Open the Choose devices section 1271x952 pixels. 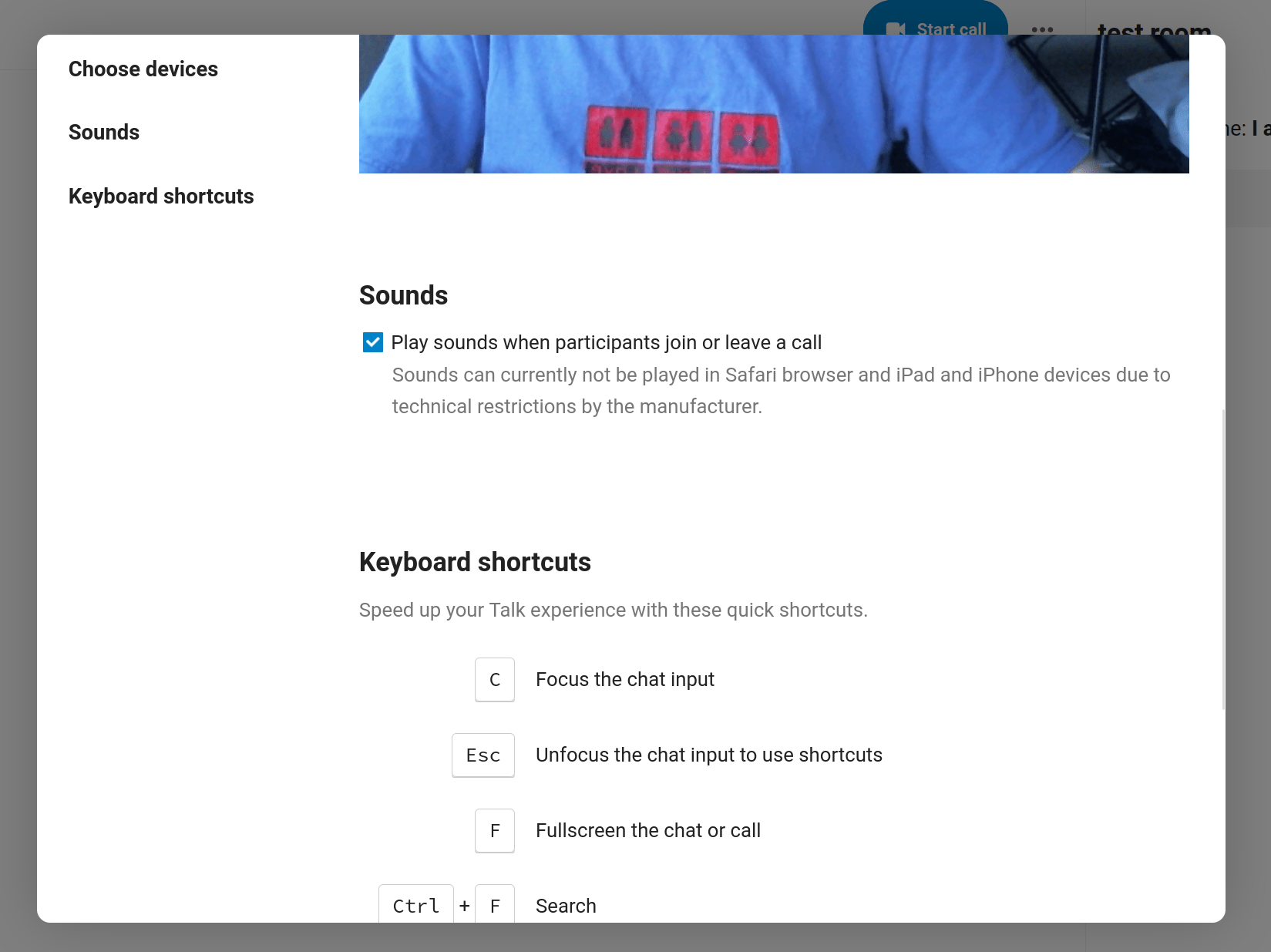click(143, 69)
